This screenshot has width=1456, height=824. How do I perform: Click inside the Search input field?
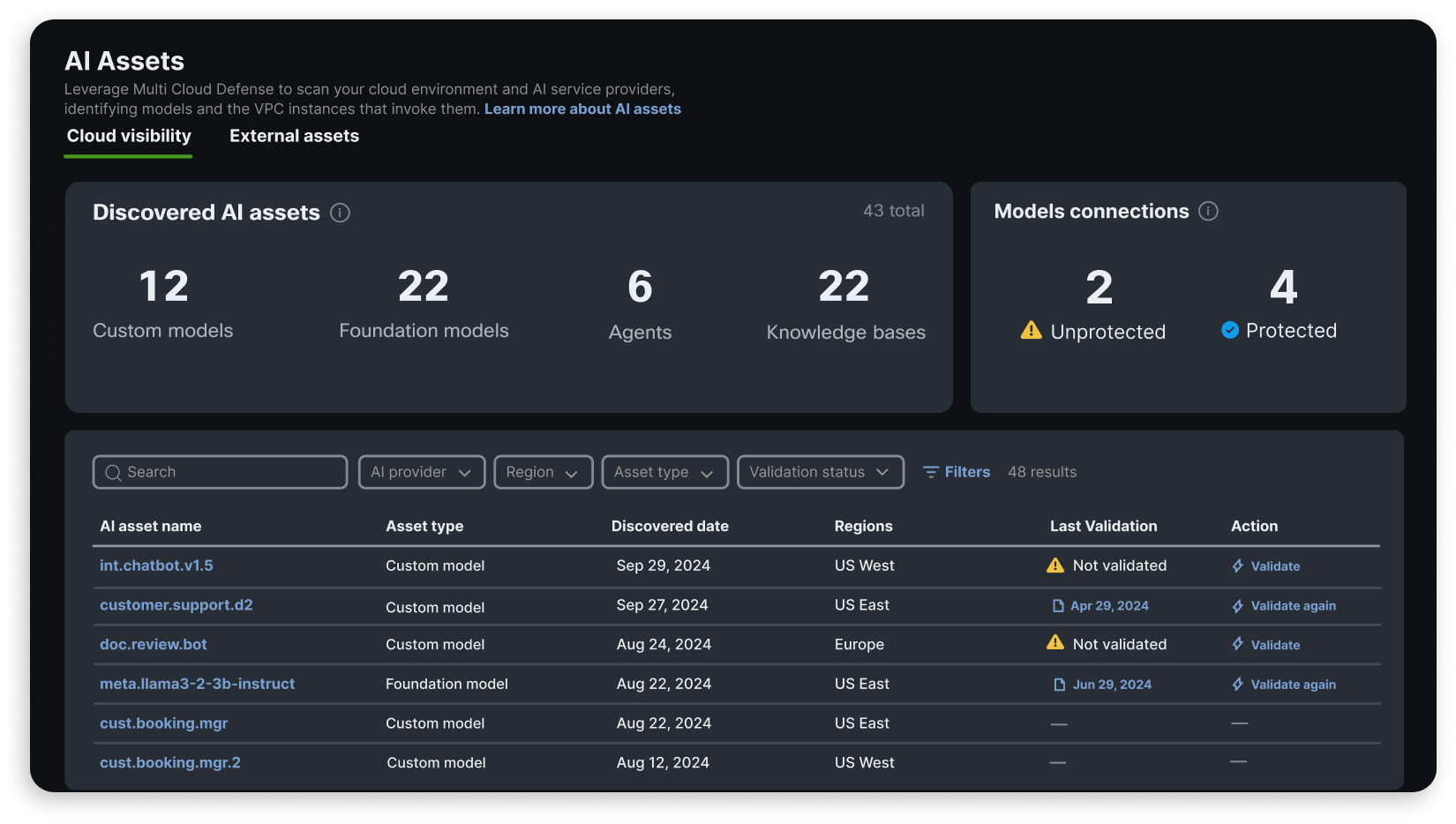click(221, 472)
